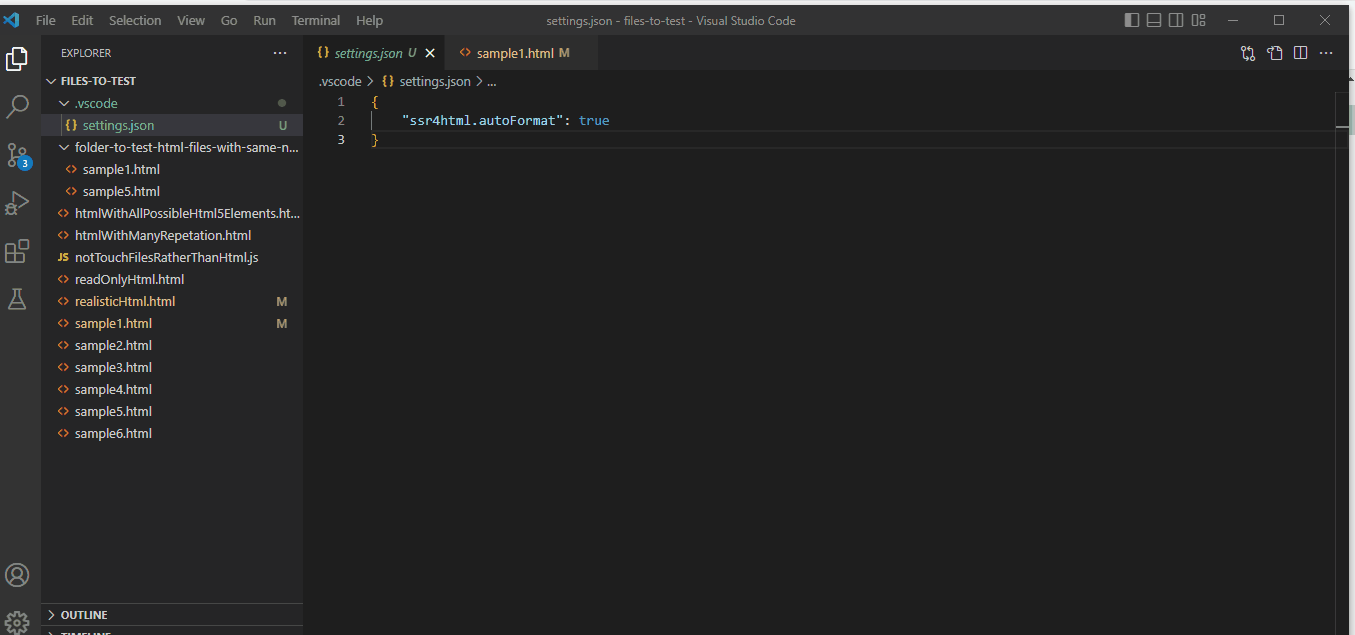Open root-level sample5.html file
The width and height of the screenshot is (1355, 635).
pyautogui.click(x=172, y=411)
